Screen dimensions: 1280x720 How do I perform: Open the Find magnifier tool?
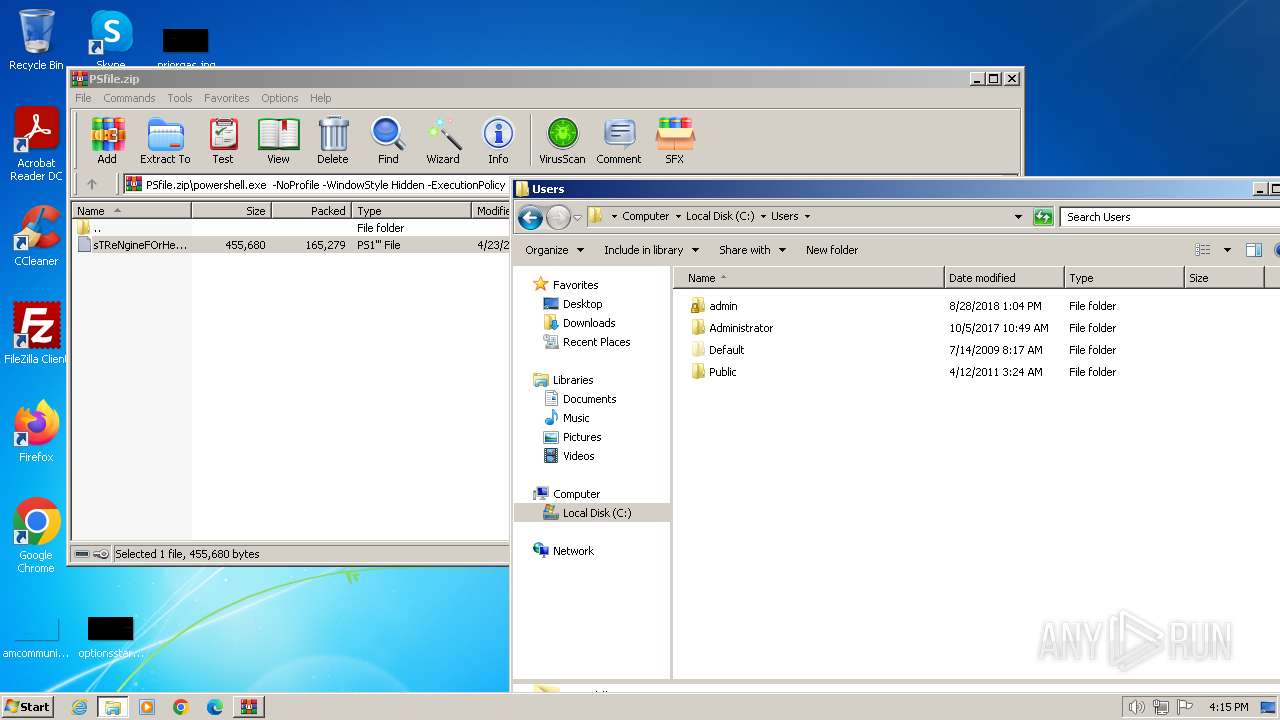(x=388, y=140)
